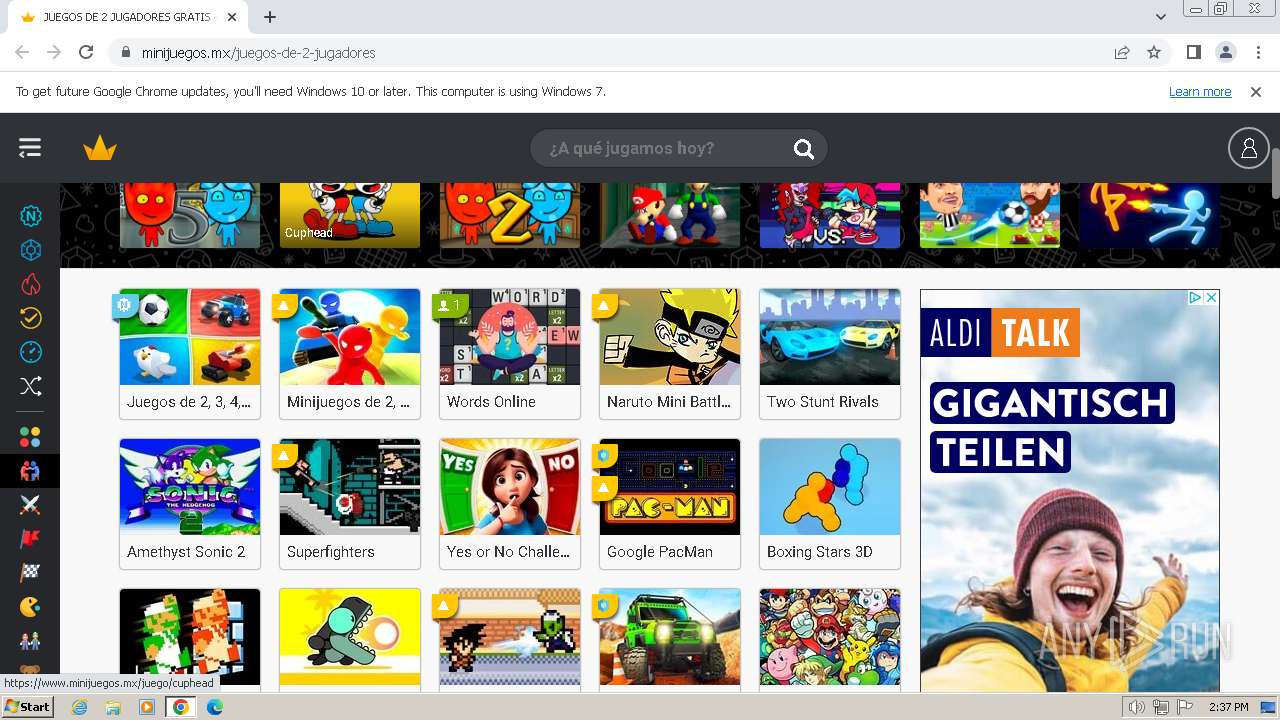
Task: Open the 'Superfighters' game
Action: pos(350,503)
